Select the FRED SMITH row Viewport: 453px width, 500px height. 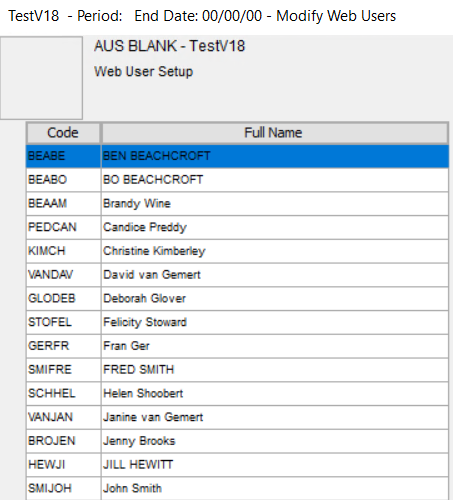pyautogui.click(x=237, y=370)
